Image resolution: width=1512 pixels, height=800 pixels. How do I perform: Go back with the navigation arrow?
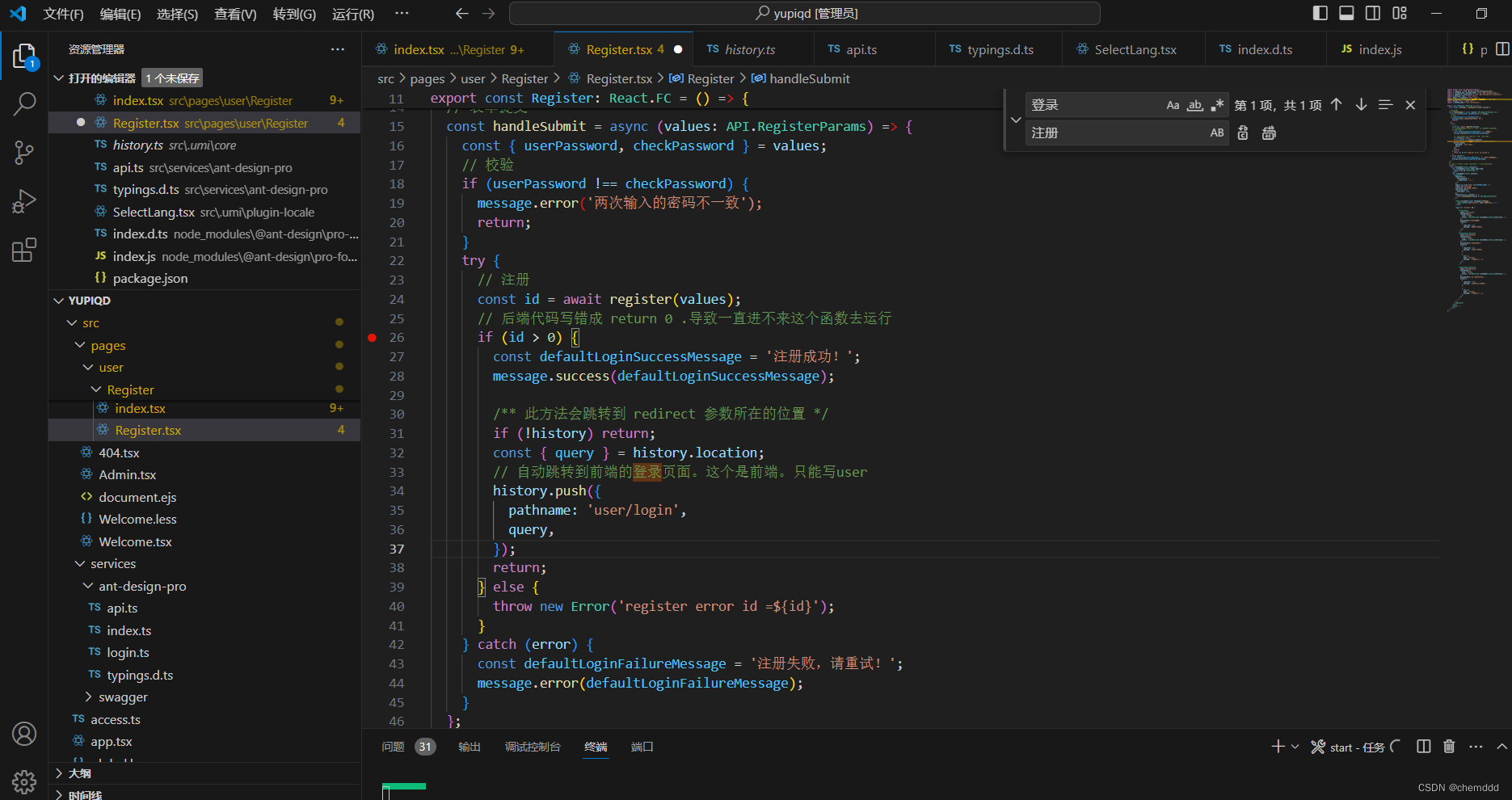point(461,14)
